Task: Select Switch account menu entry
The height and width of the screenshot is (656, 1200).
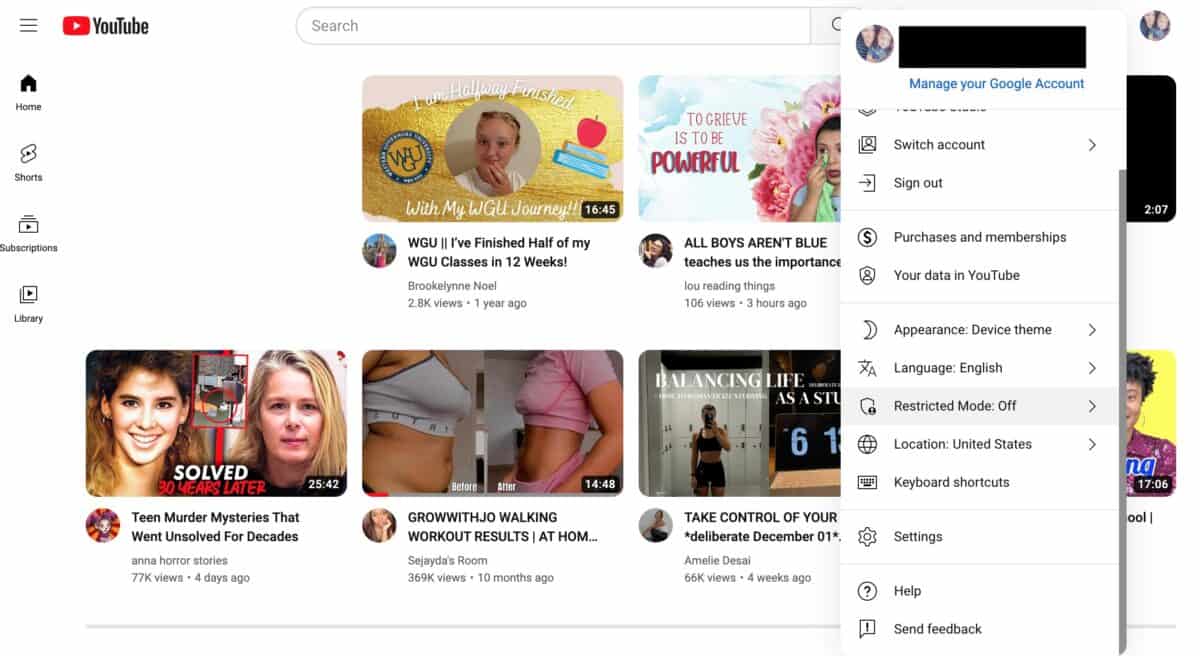Action: click(979, 145)
